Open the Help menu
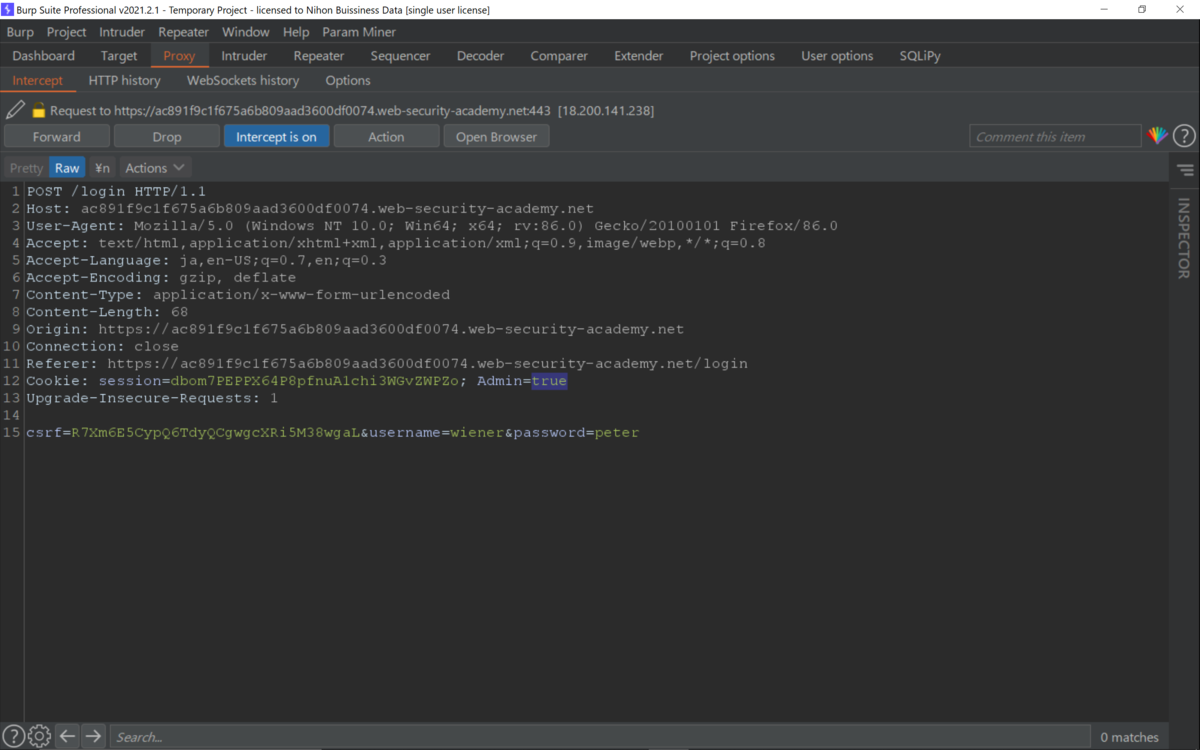 [x=296, y=32]
